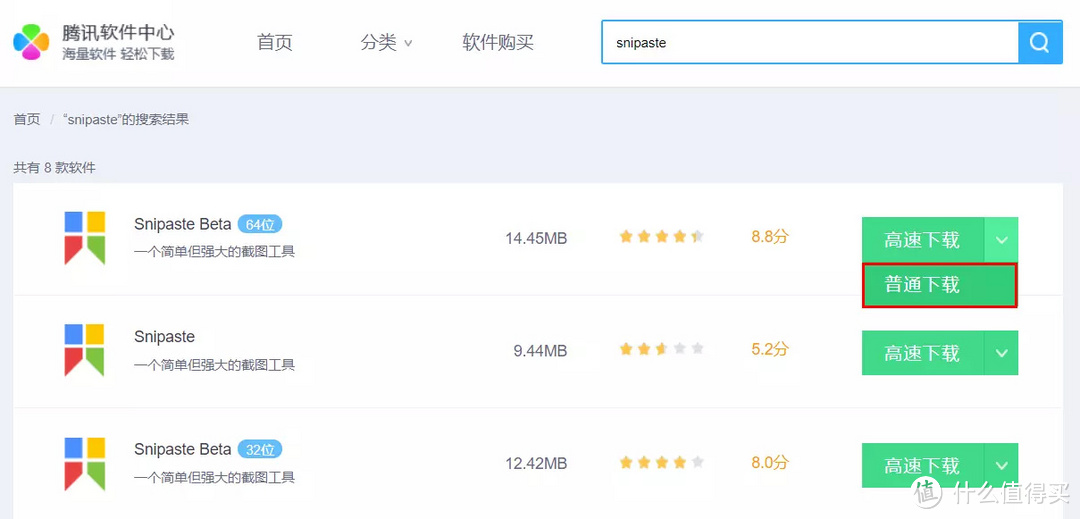Click the magnifier search button
The image size is (1080, 519).
coord(1040,43)
